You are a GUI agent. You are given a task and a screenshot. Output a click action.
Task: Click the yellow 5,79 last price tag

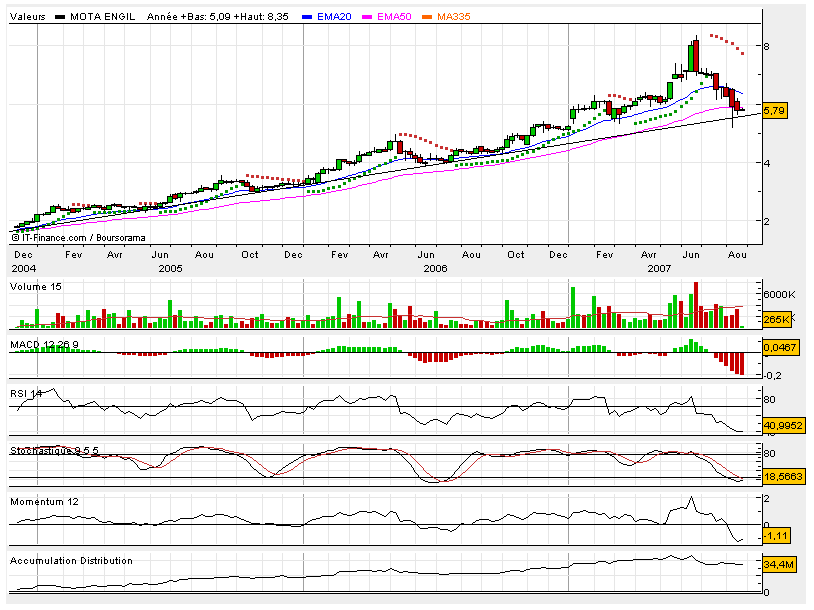tap(775, 111)
